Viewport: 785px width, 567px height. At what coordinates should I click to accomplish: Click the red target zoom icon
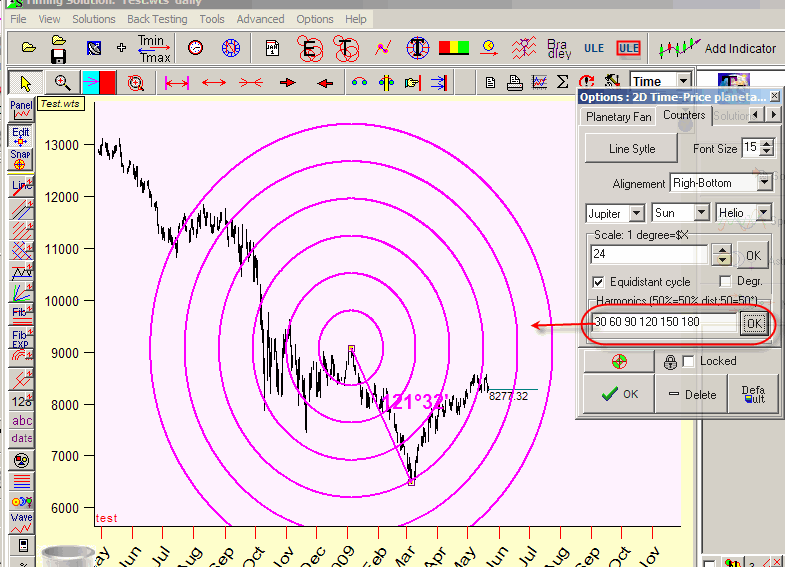(x=135, y=83)
